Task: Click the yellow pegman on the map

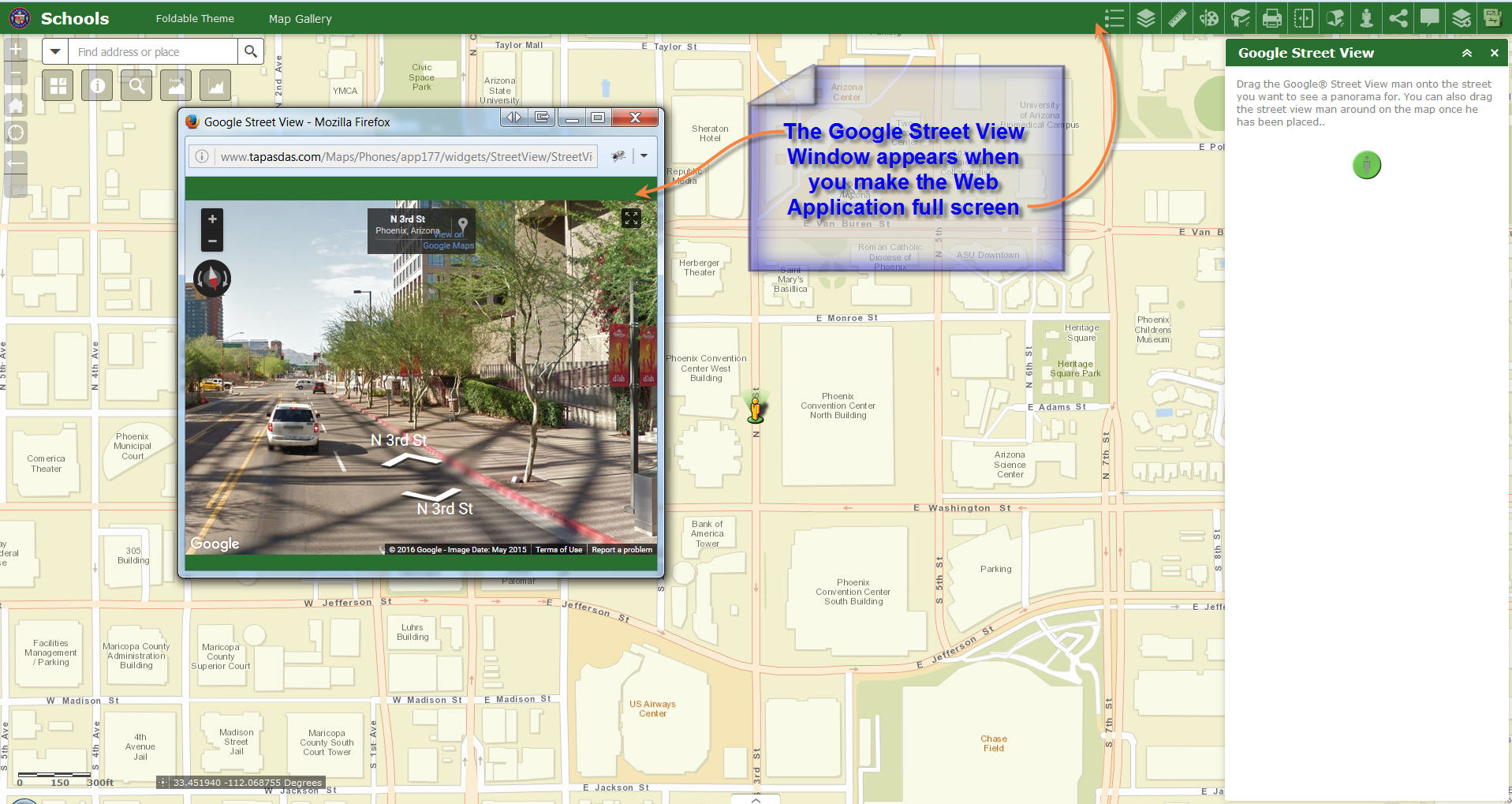Action: pos(756,409)
